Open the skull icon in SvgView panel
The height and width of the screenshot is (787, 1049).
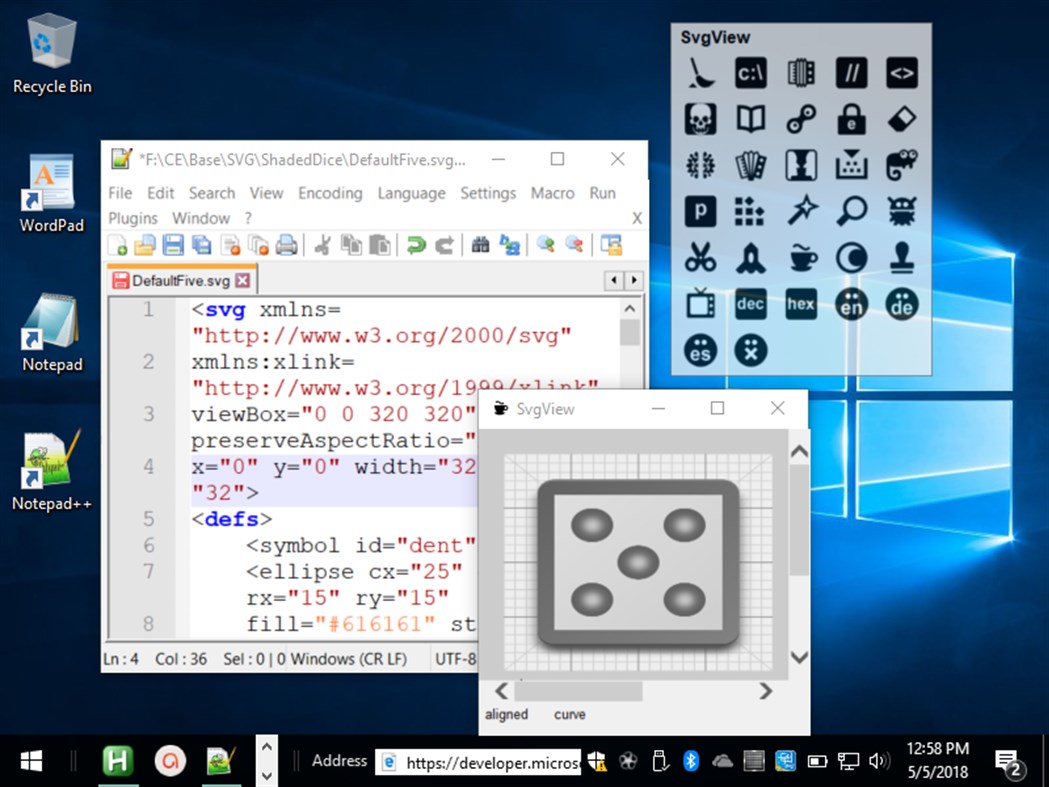click(x=700, y=118)
